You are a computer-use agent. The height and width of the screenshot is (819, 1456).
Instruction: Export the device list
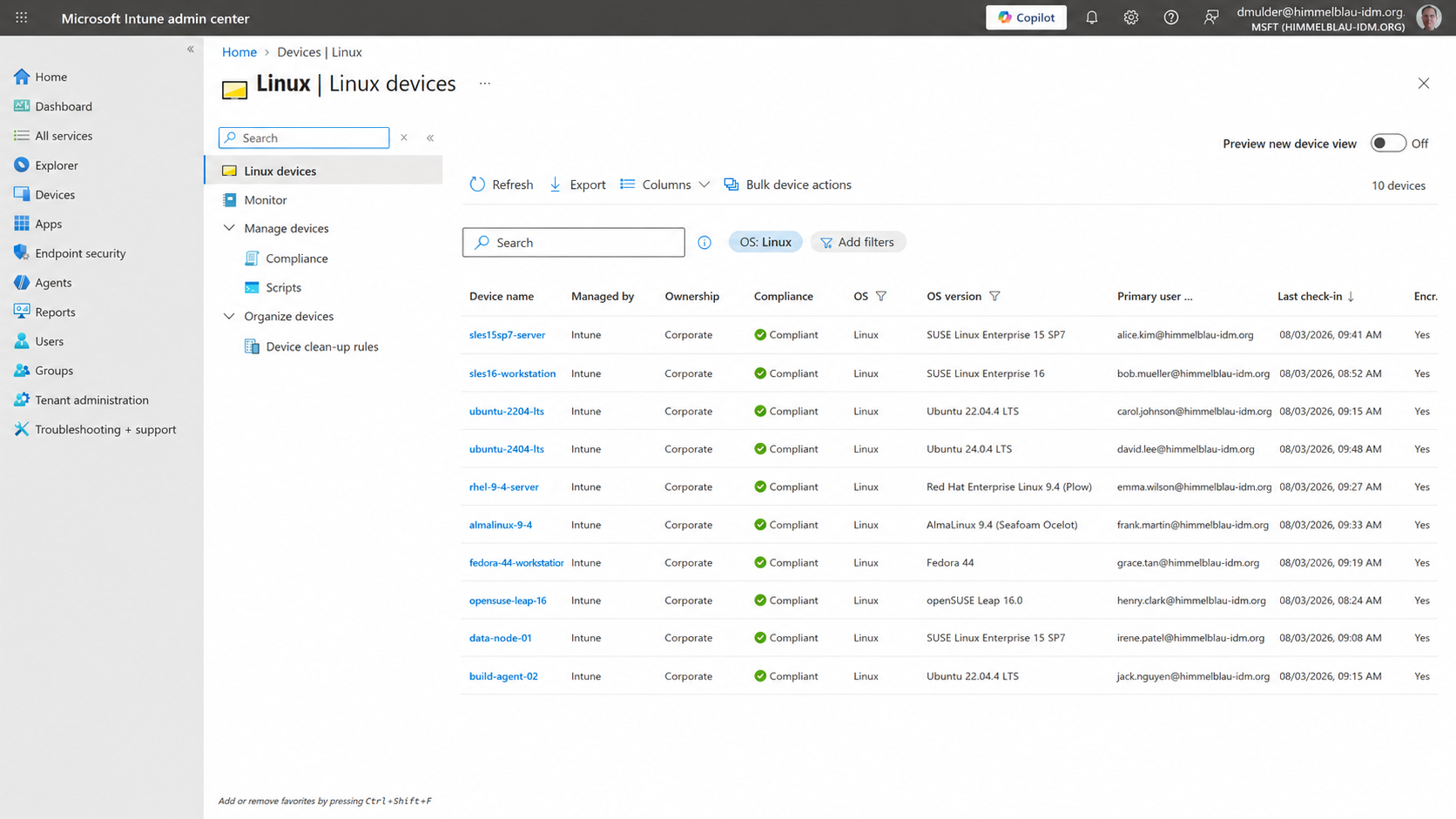577,185
